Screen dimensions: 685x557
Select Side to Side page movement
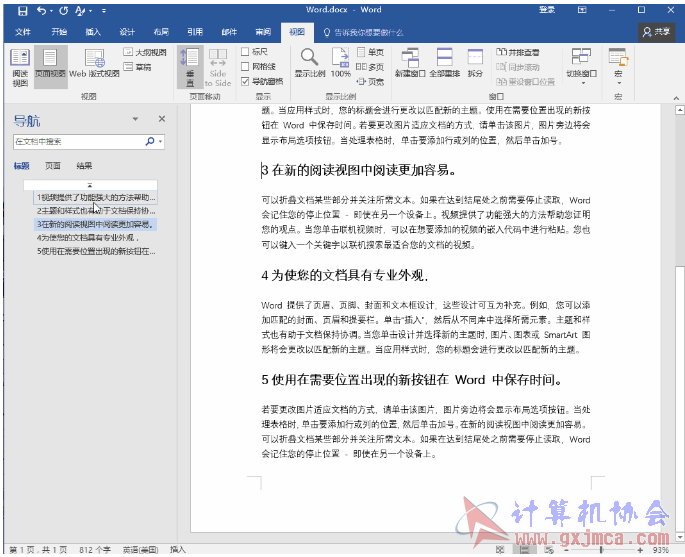(218, 67)
